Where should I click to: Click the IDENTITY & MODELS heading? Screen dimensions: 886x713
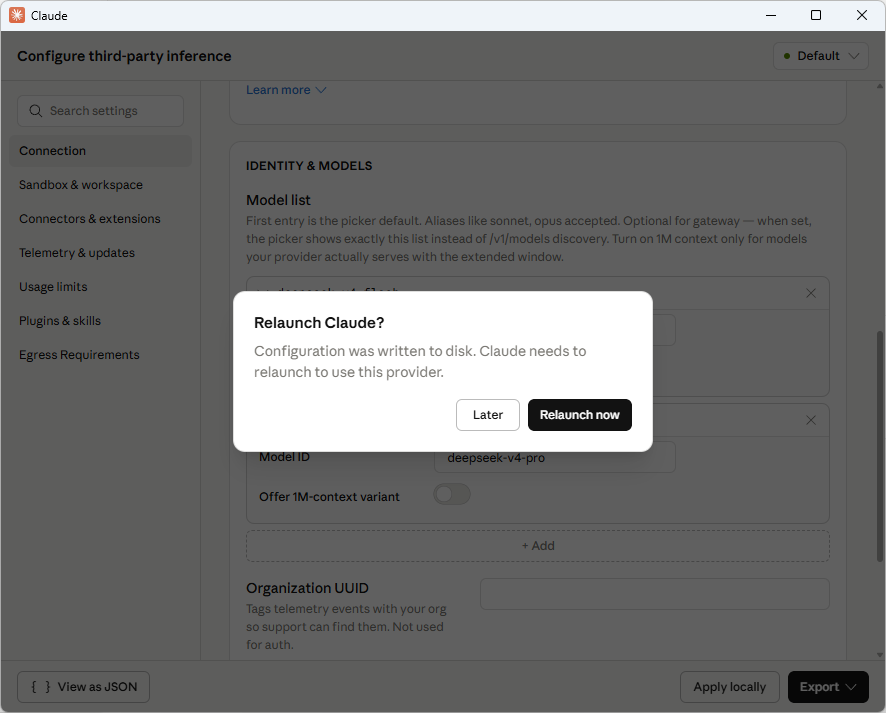(309, 166)
